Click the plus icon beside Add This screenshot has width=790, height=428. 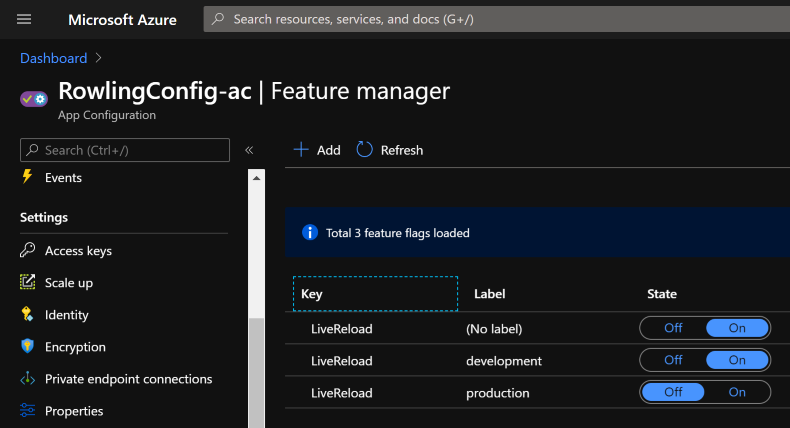pyautogui.click(x=301, y=150)
